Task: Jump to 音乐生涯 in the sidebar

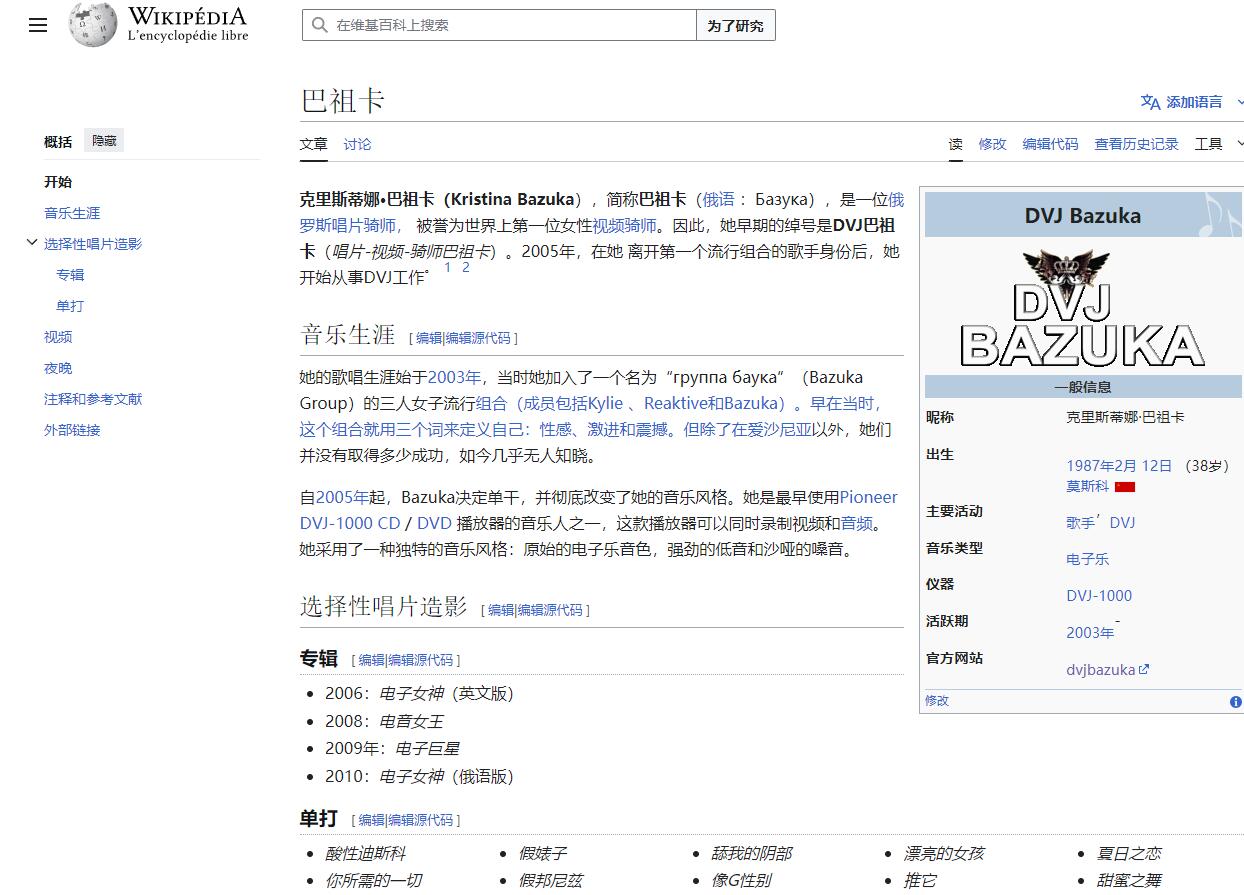Action: pyautogui.click(x=72, y=213)
